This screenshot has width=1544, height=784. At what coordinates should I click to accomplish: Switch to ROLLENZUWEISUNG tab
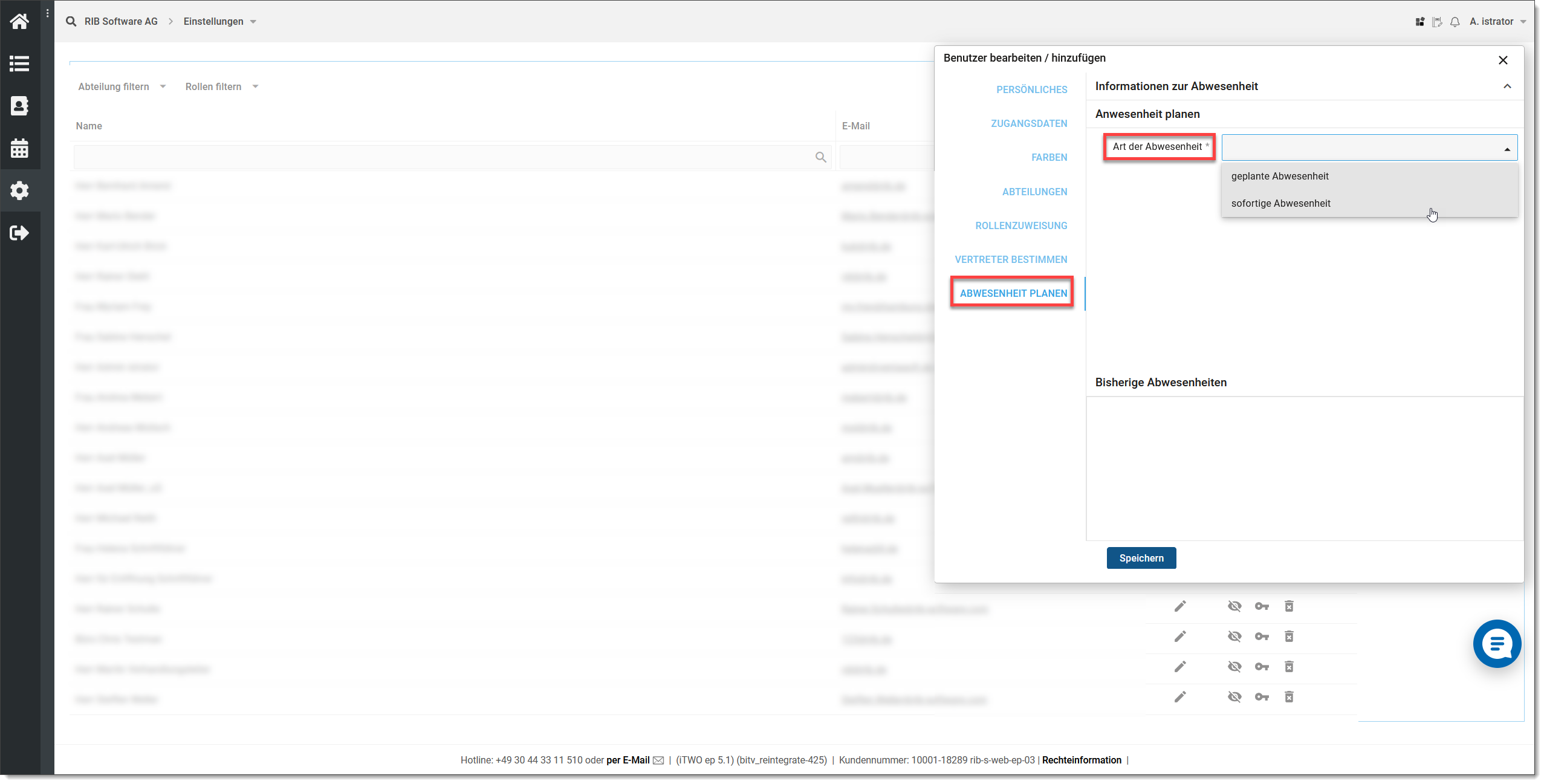point(1021,225)
